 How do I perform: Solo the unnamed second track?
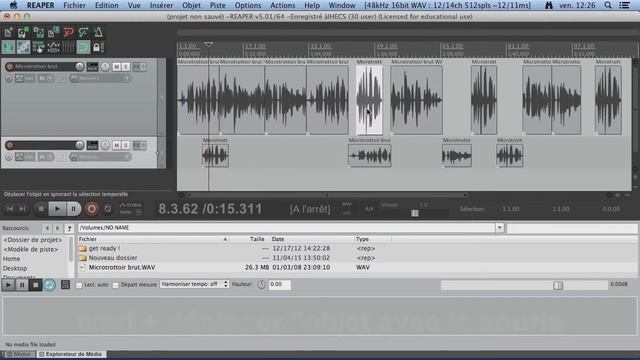point(126,145)
